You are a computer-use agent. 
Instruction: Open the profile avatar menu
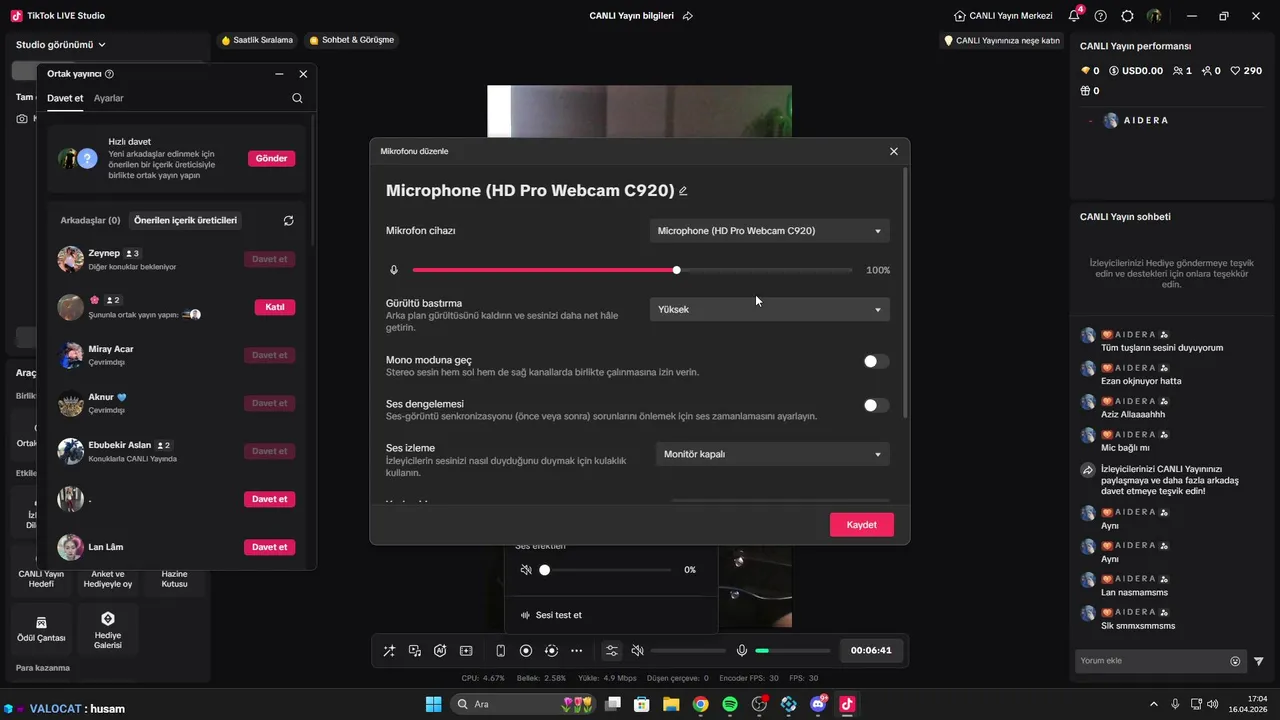pyautogui.click(x=1154, y=16)
